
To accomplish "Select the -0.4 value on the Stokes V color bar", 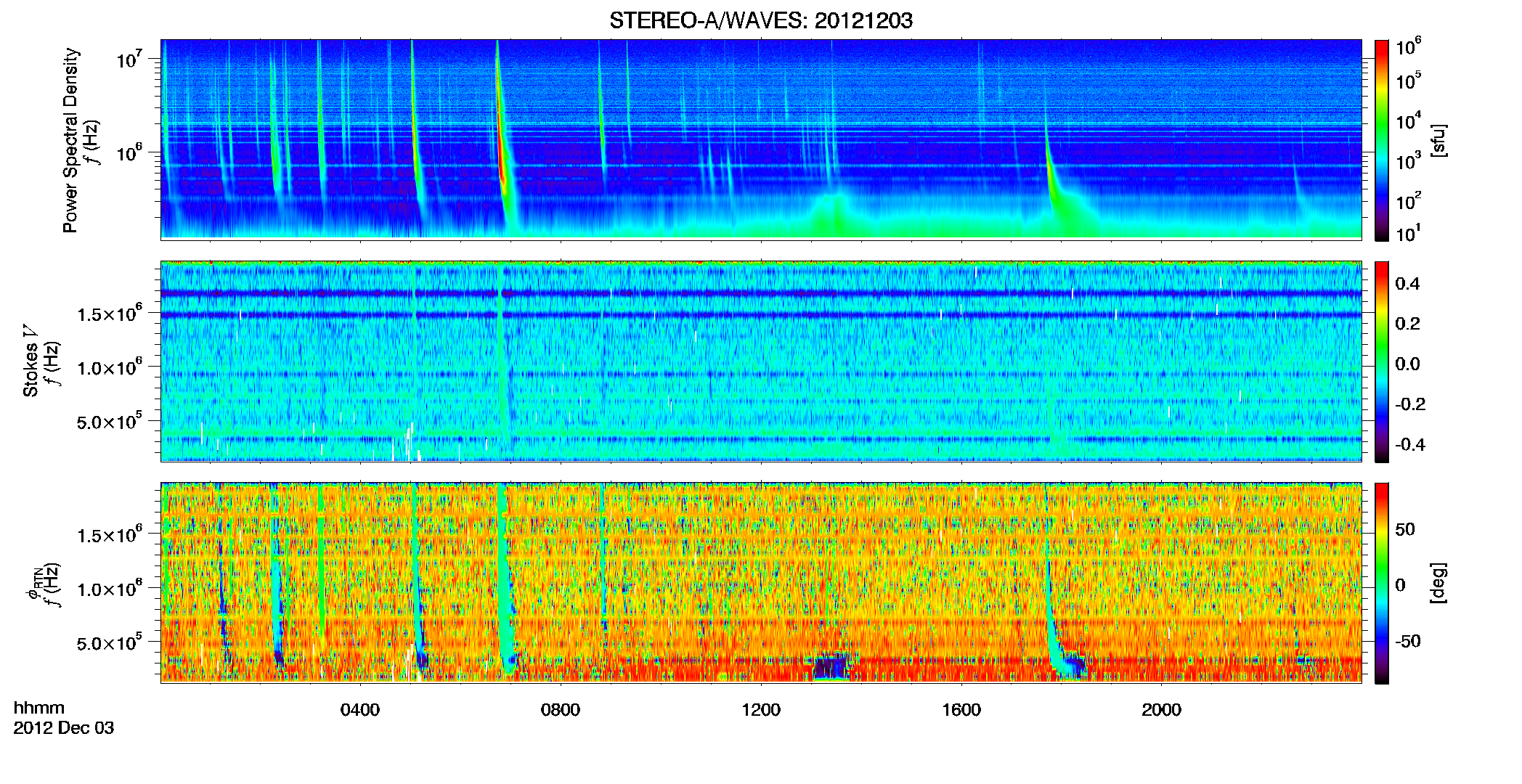I will coord(1410,444).
